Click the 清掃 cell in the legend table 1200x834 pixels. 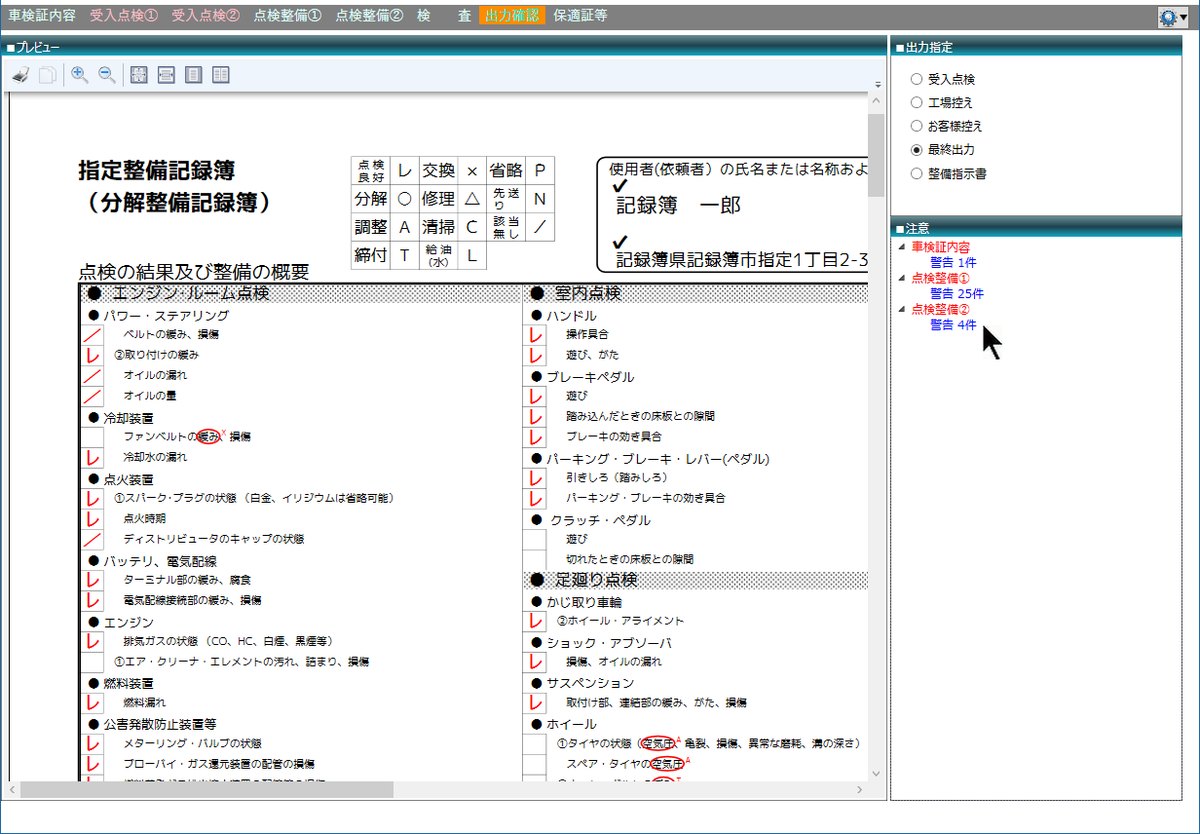tap(438, 227)
